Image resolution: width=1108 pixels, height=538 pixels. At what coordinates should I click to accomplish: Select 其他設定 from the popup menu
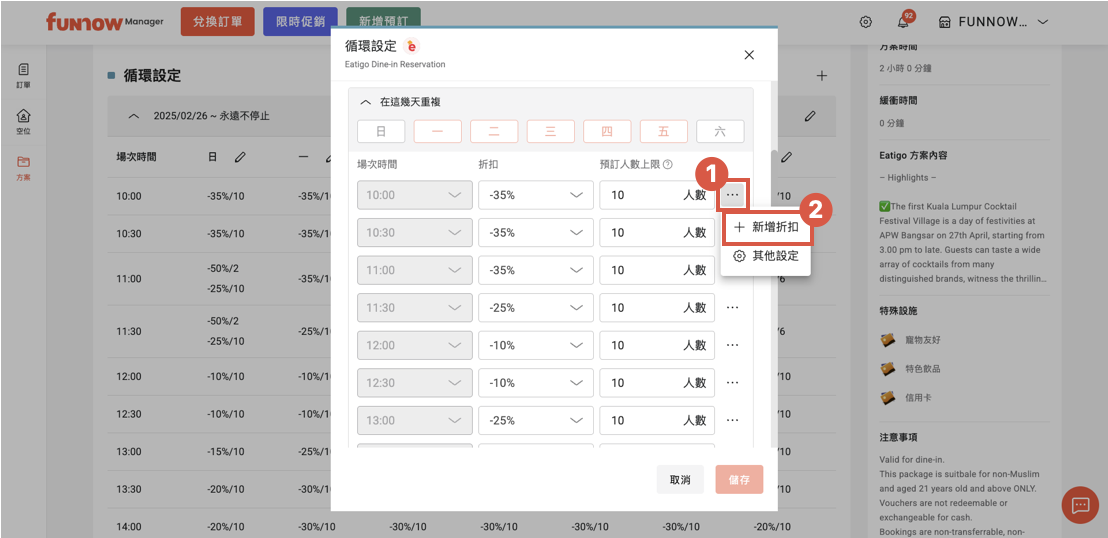766,256
